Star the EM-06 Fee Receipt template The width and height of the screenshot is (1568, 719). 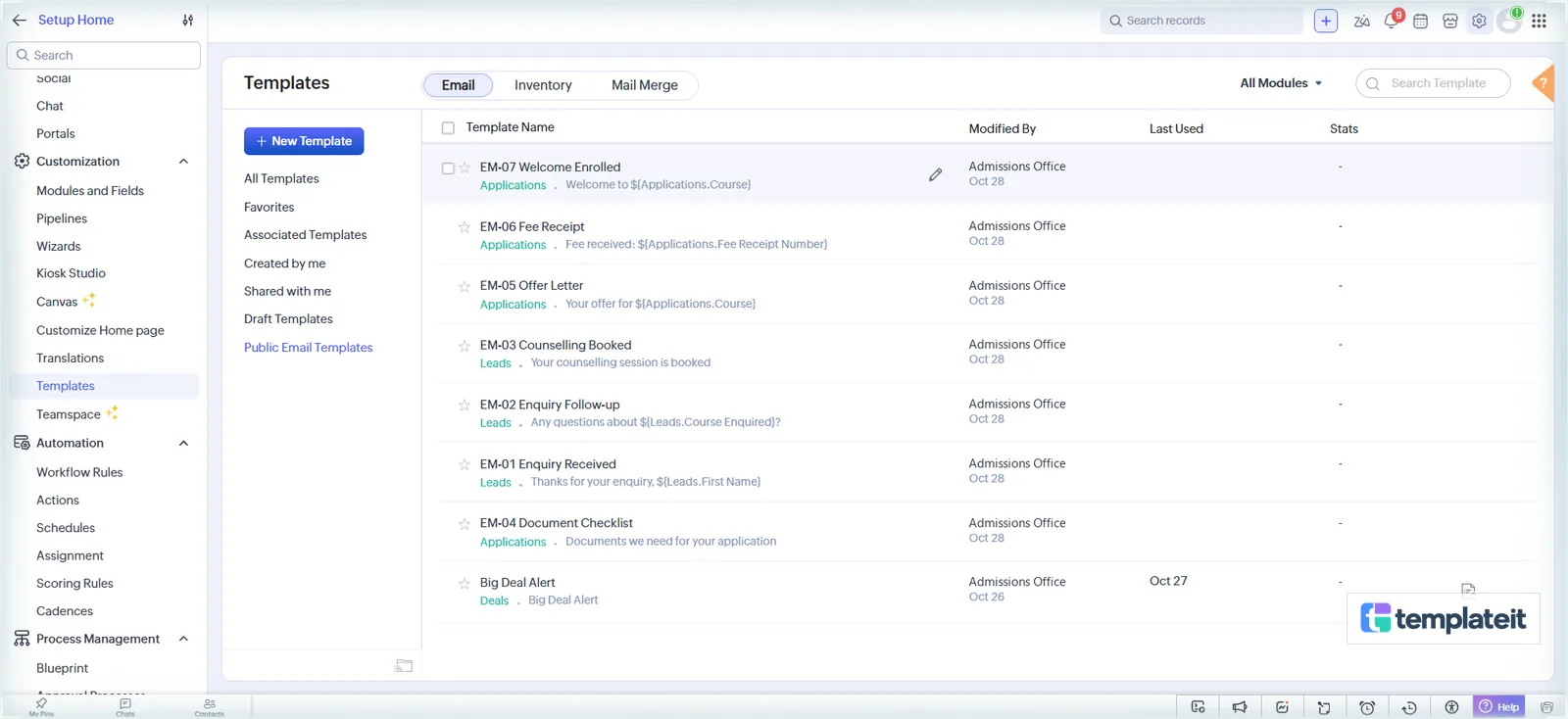(x=465, y=227)
